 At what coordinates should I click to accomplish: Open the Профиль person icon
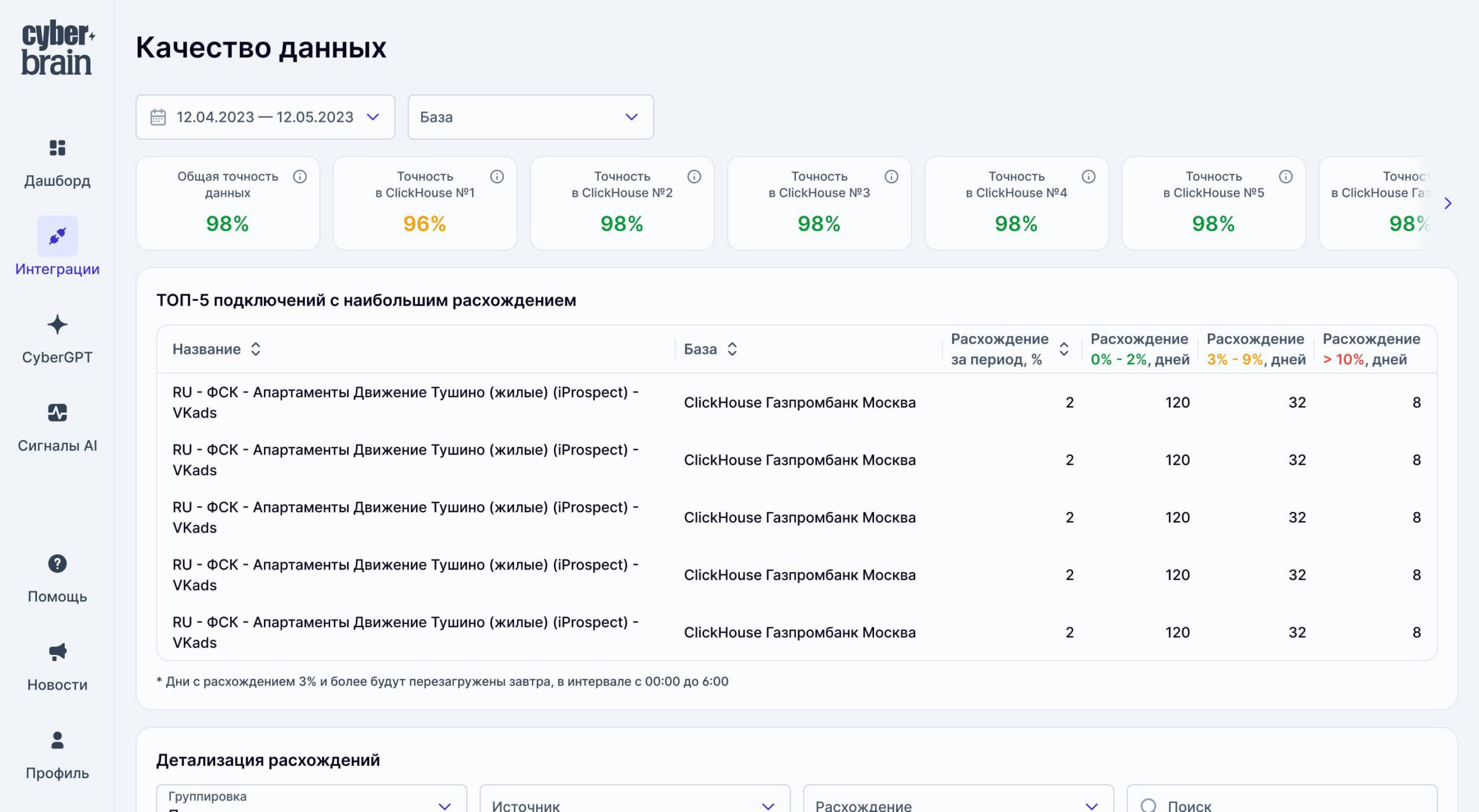pos(57,740)
